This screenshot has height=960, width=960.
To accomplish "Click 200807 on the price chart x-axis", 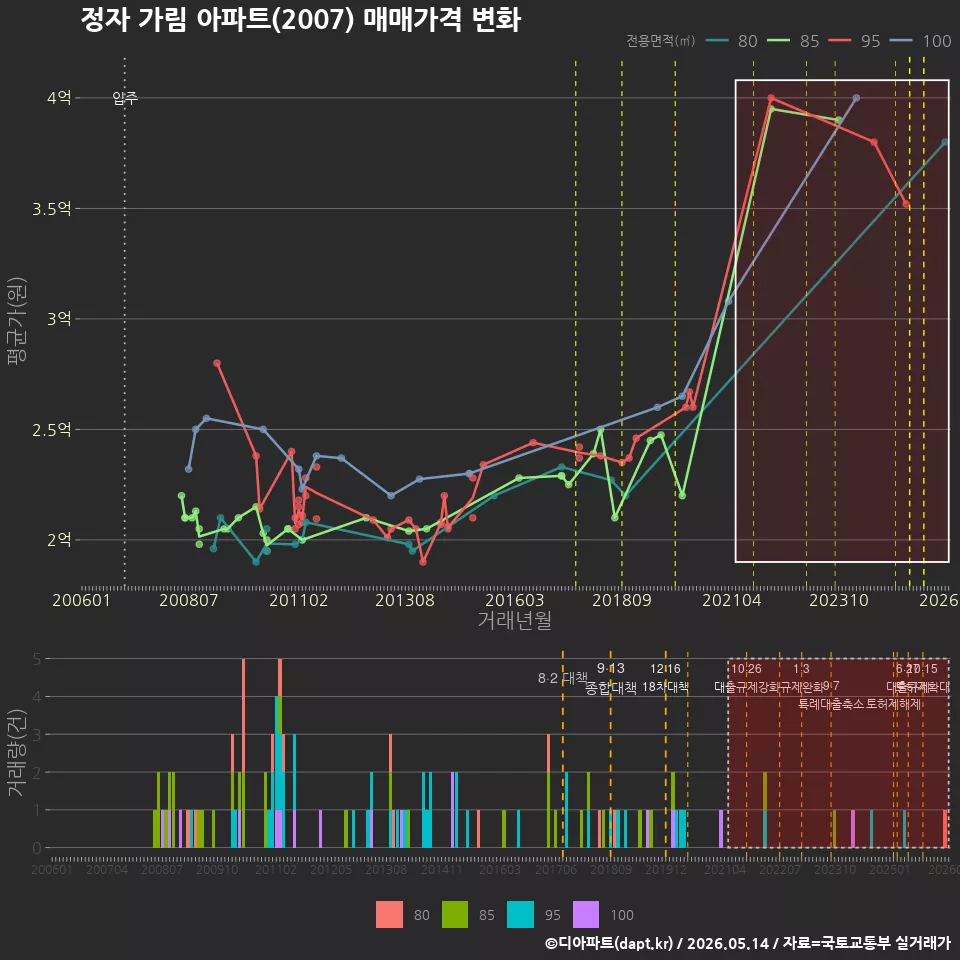I will point(189,600).
